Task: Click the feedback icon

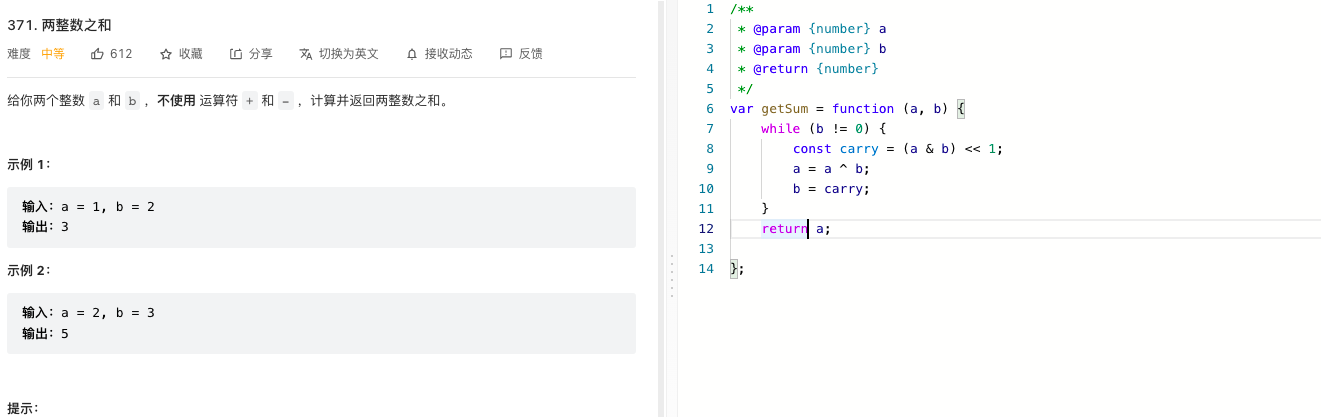Action: click(x=506, y=54)
